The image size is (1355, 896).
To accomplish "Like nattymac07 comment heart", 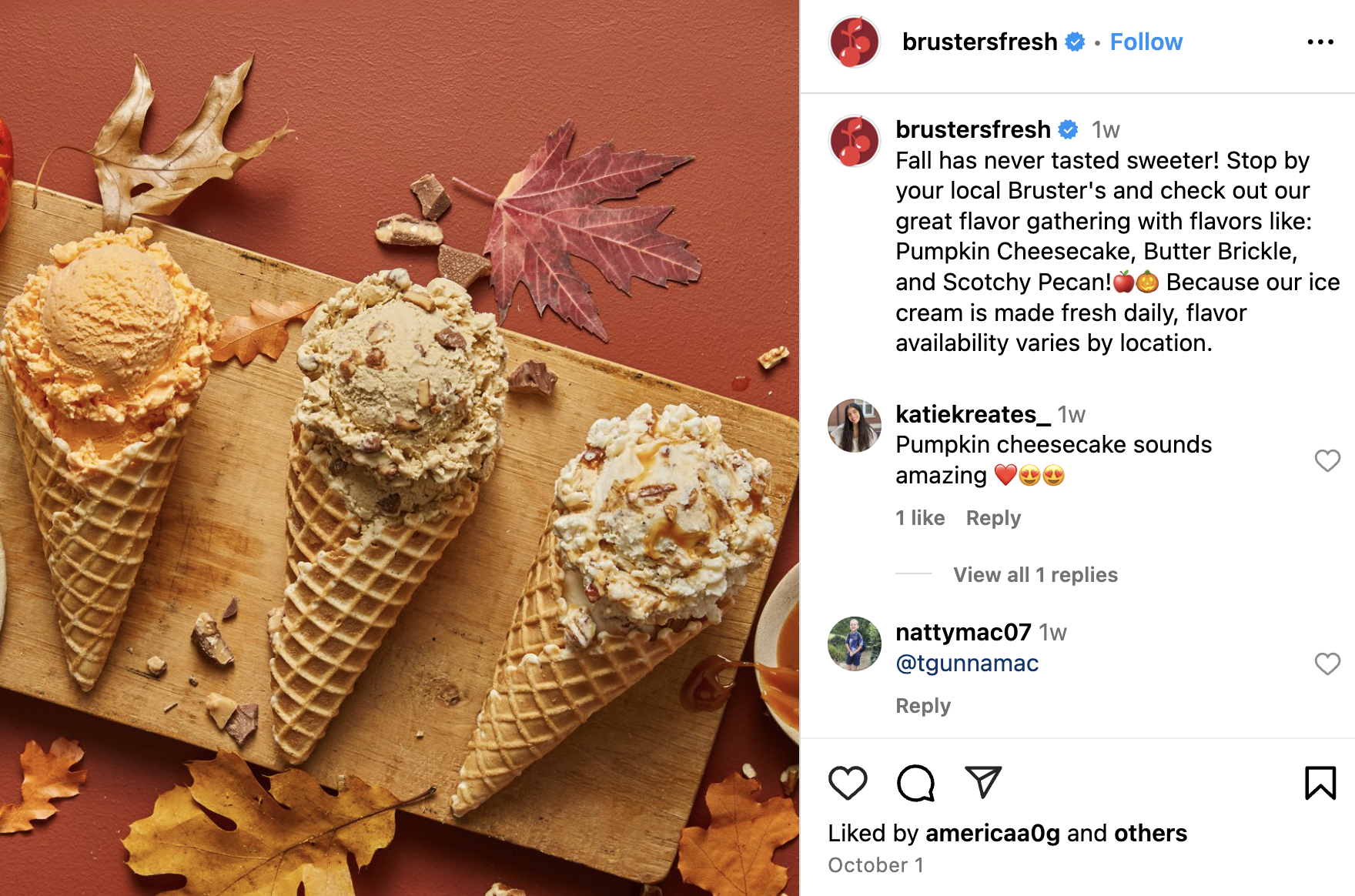I will 1327,664.
